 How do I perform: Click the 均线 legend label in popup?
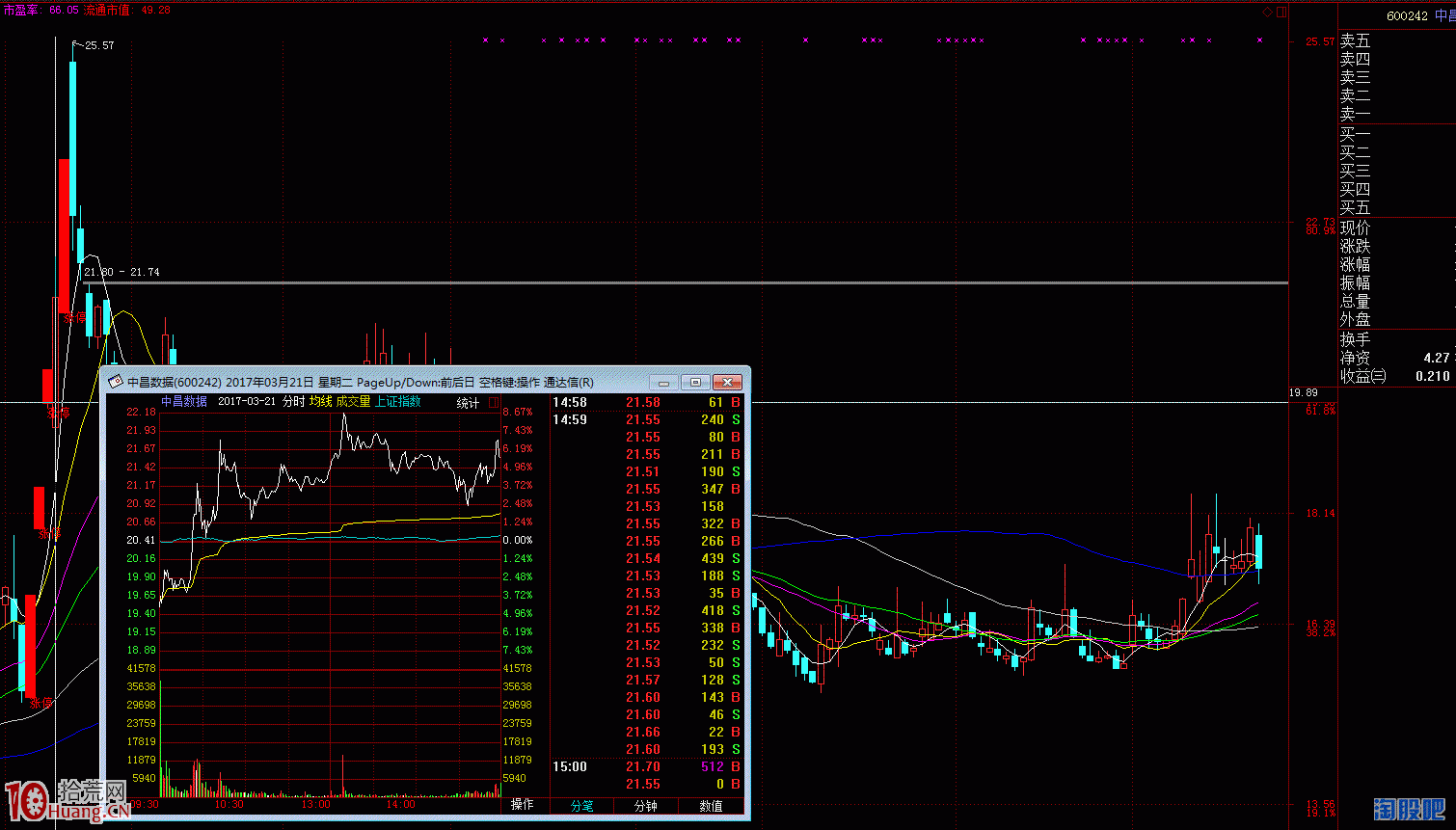click(320, 402)
